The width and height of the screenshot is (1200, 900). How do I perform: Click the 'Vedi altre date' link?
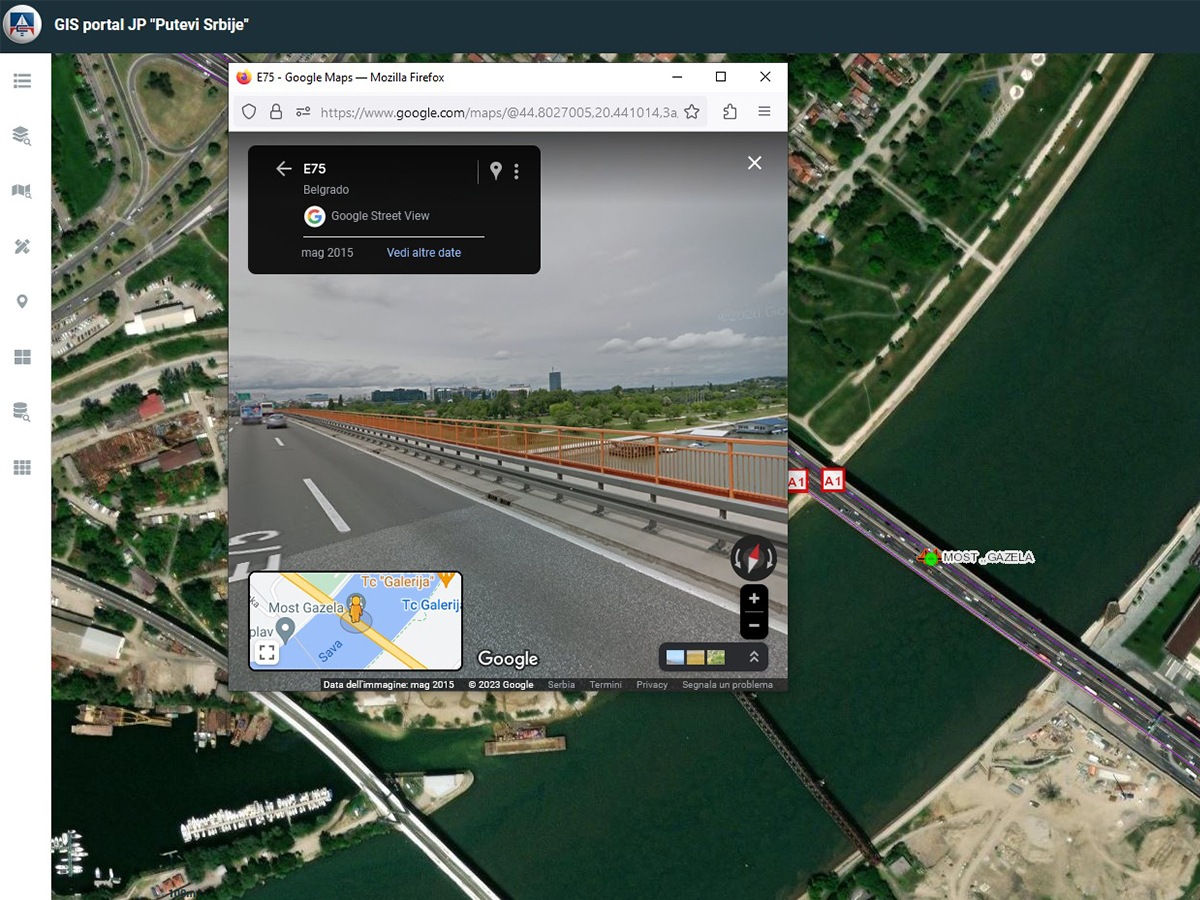[424, 253]
